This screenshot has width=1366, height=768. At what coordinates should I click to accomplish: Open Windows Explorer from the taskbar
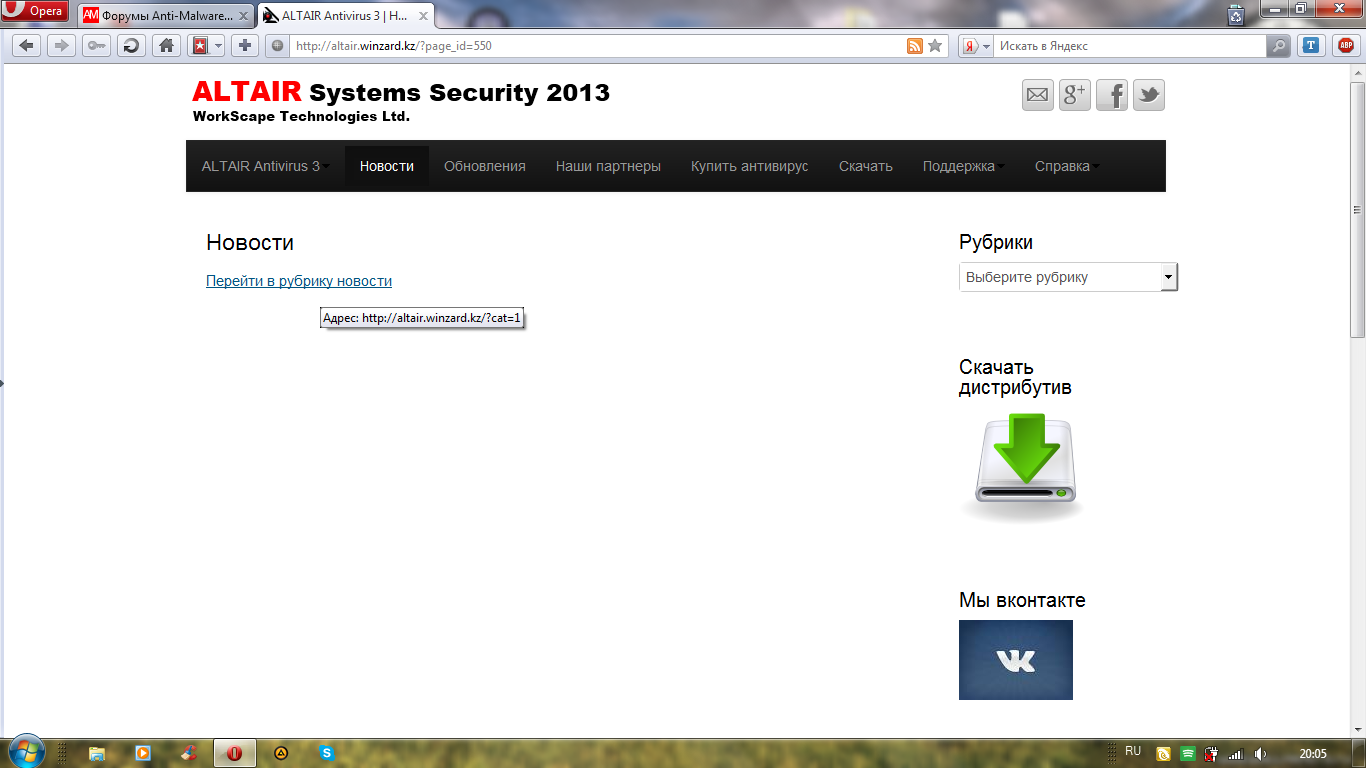[x=97, y=753]
